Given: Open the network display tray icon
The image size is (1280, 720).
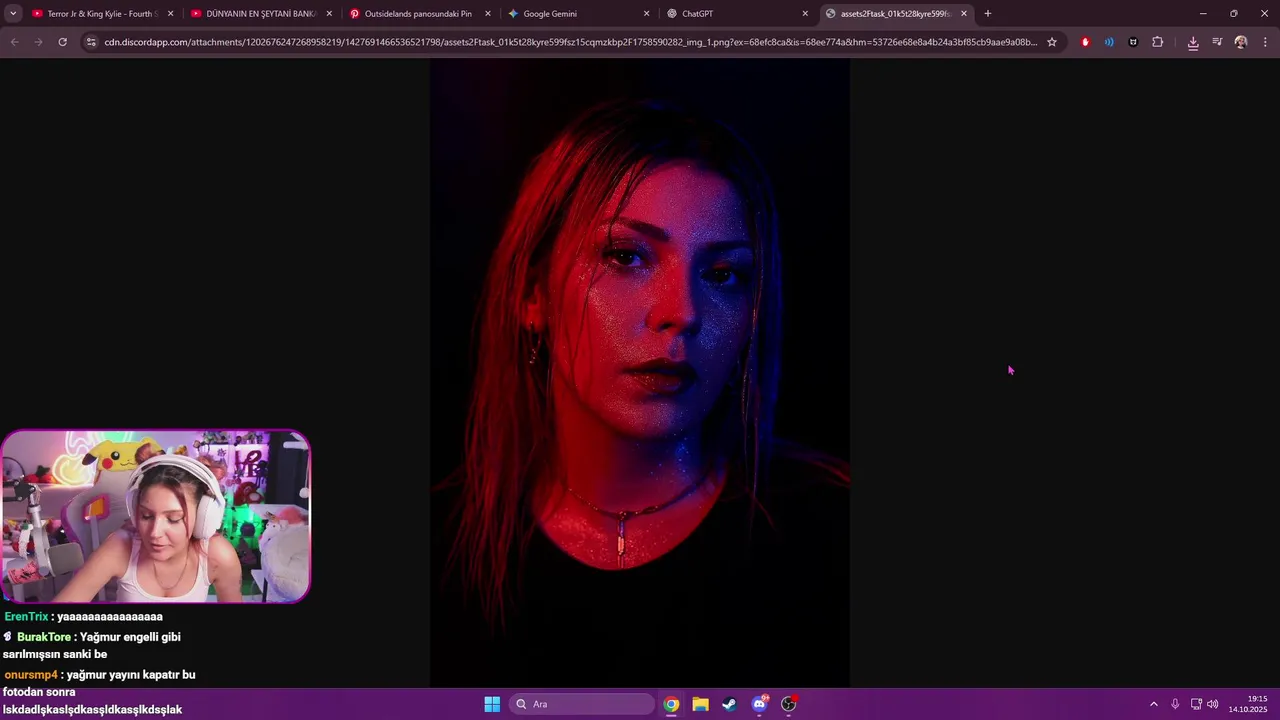Looking at the screenshot, I should (x=1196, y=704).
